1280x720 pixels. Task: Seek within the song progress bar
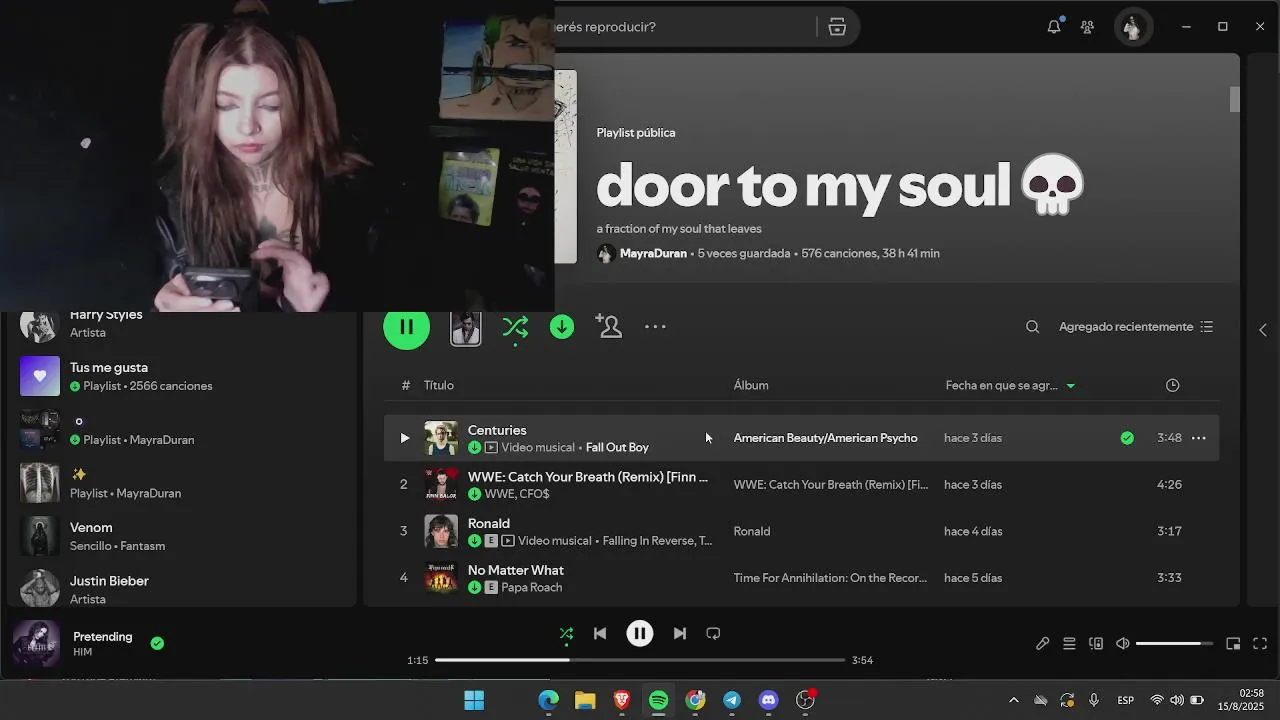click(640, 660)
